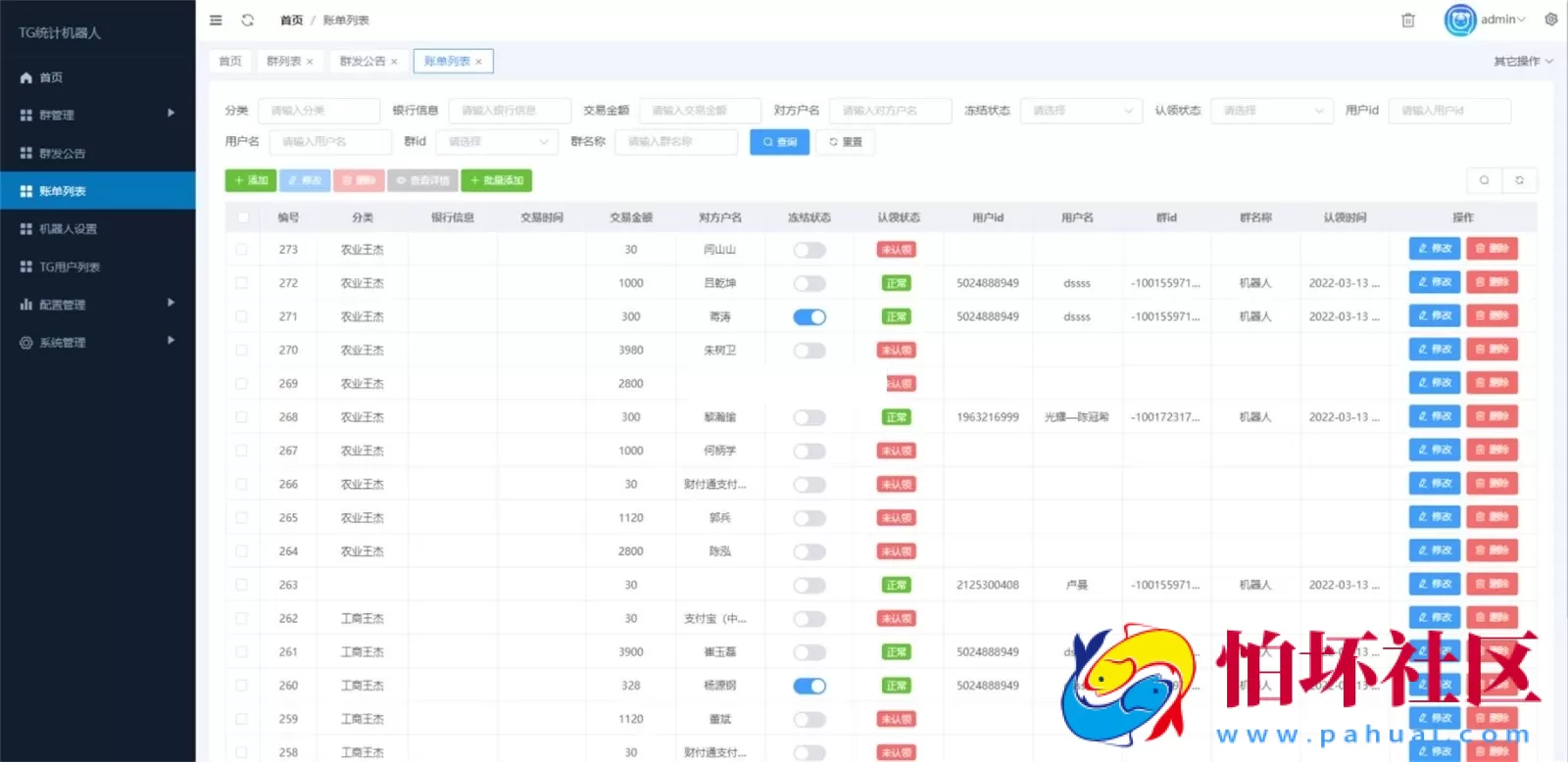Check the checkbox for row 269
The height and width of the screenshot is (762, 1568).
click(242, 384)
